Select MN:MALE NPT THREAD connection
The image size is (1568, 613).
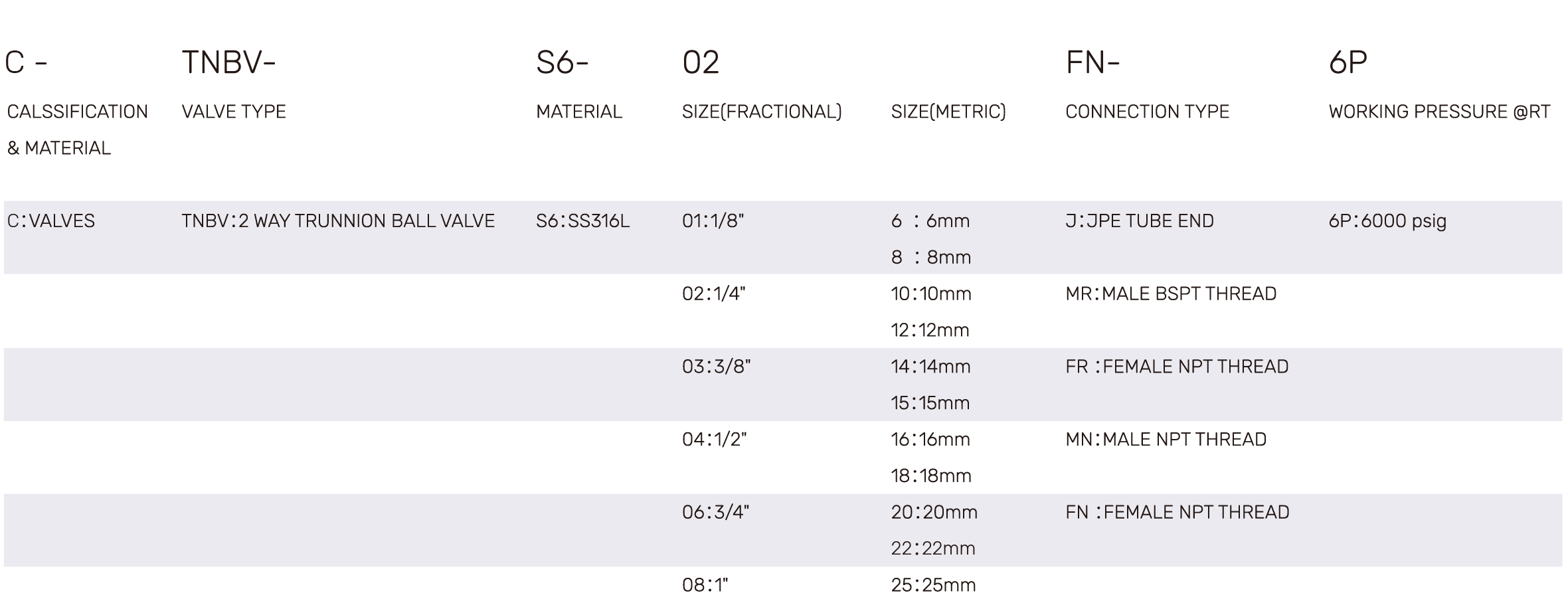[x=1166, y=439]
